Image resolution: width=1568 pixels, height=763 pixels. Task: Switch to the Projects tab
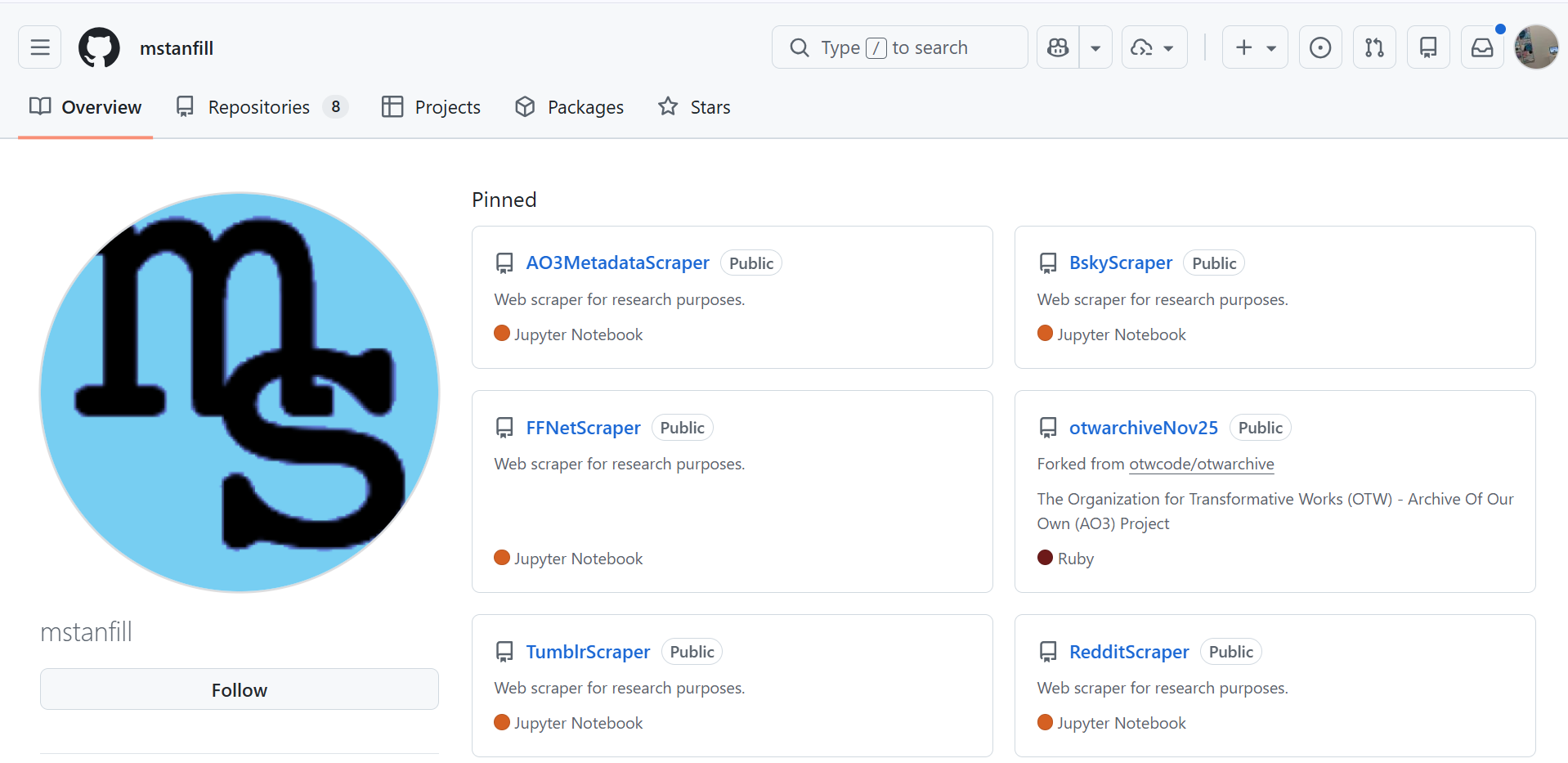tap(432, 107)
